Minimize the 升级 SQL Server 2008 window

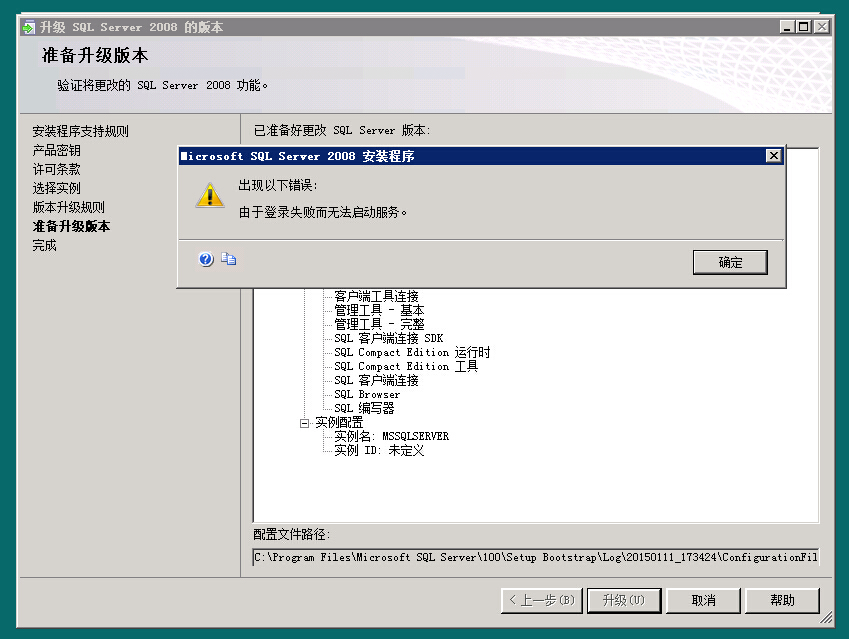point(787,27)
